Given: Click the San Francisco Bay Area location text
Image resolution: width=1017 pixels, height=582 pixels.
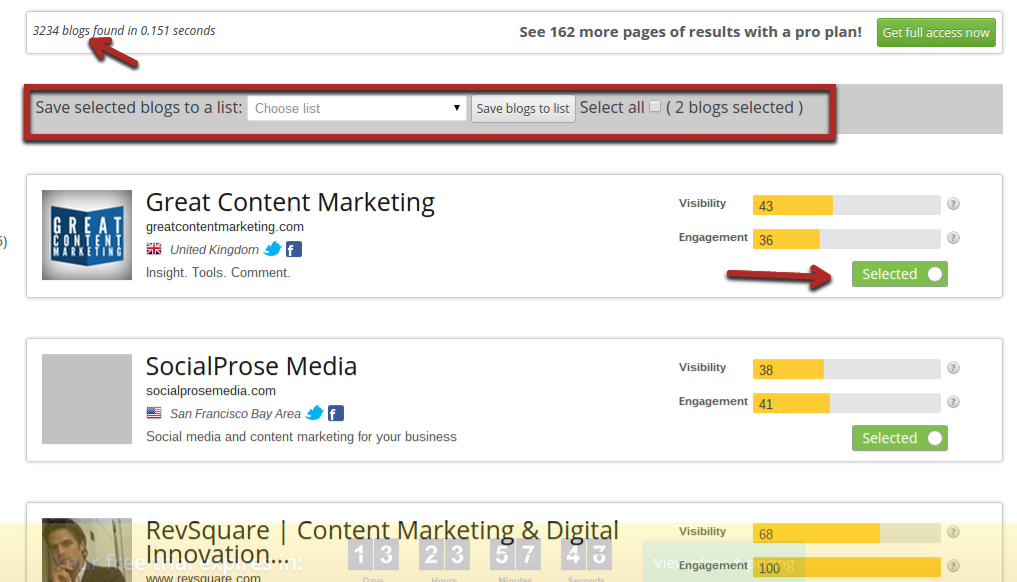Looking at the screenshot, I should click(235, 414).
